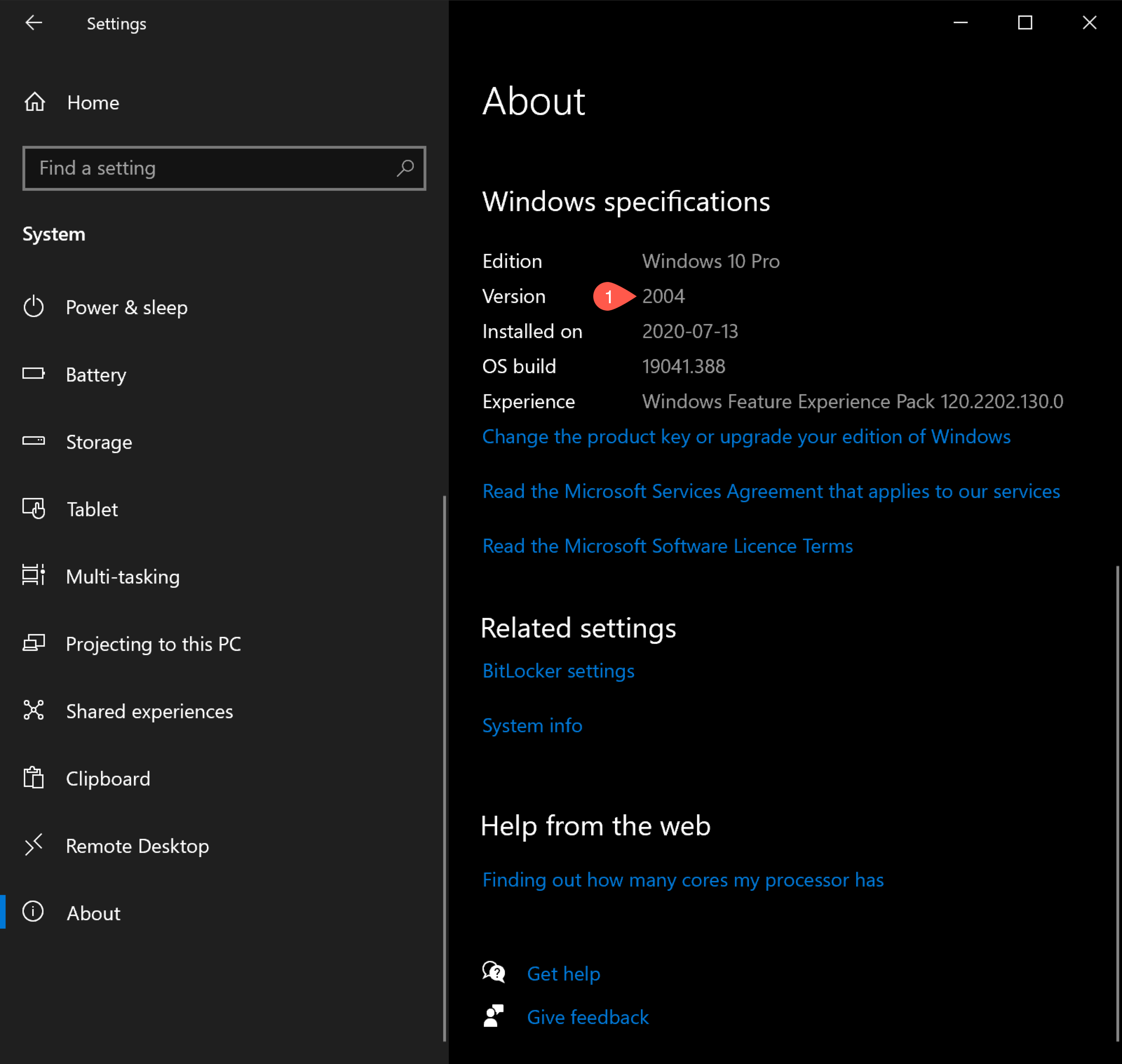Click Read the Microsoft Software Licence Terms
The image size is (1122, 1064).
(668, 545)
